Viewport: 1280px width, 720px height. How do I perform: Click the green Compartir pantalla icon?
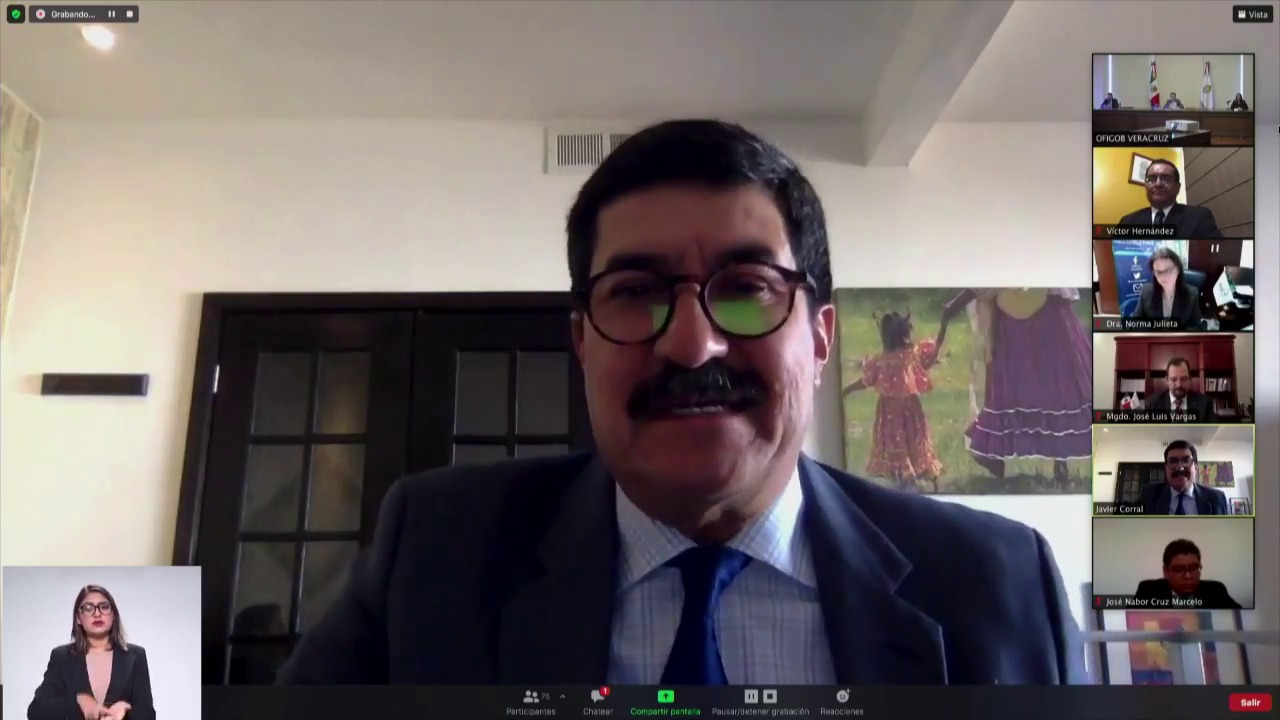click(665, 696)
